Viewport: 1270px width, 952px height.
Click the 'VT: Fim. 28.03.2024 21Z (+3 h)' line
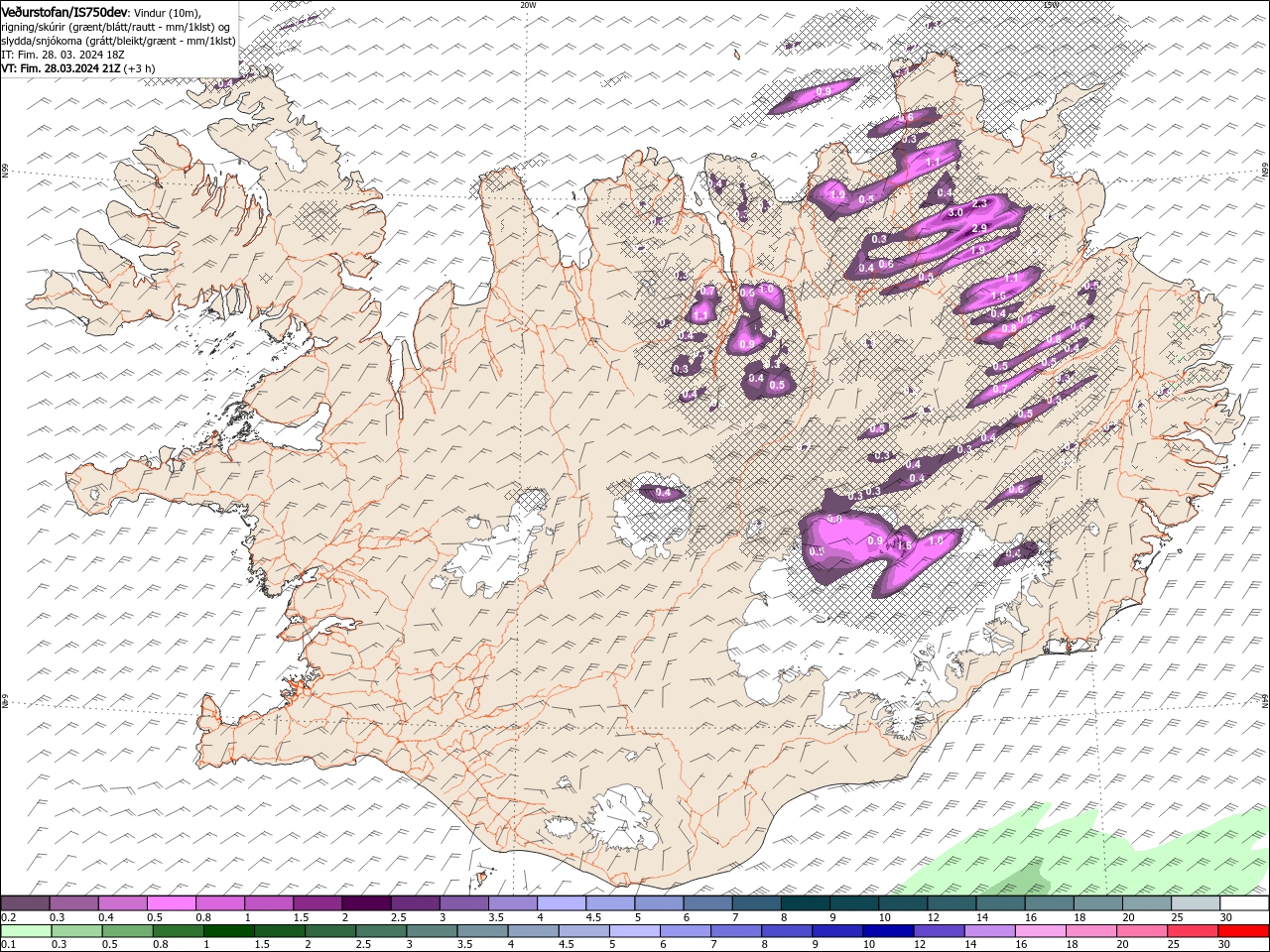[78, 68]
